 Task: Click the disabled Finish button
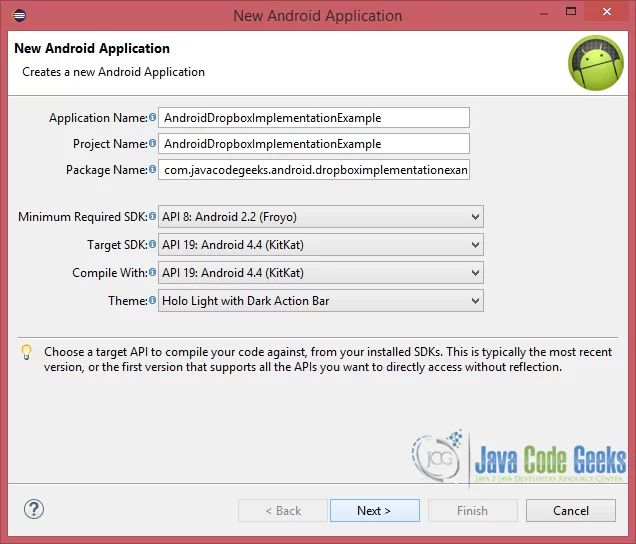coord(473,510)
